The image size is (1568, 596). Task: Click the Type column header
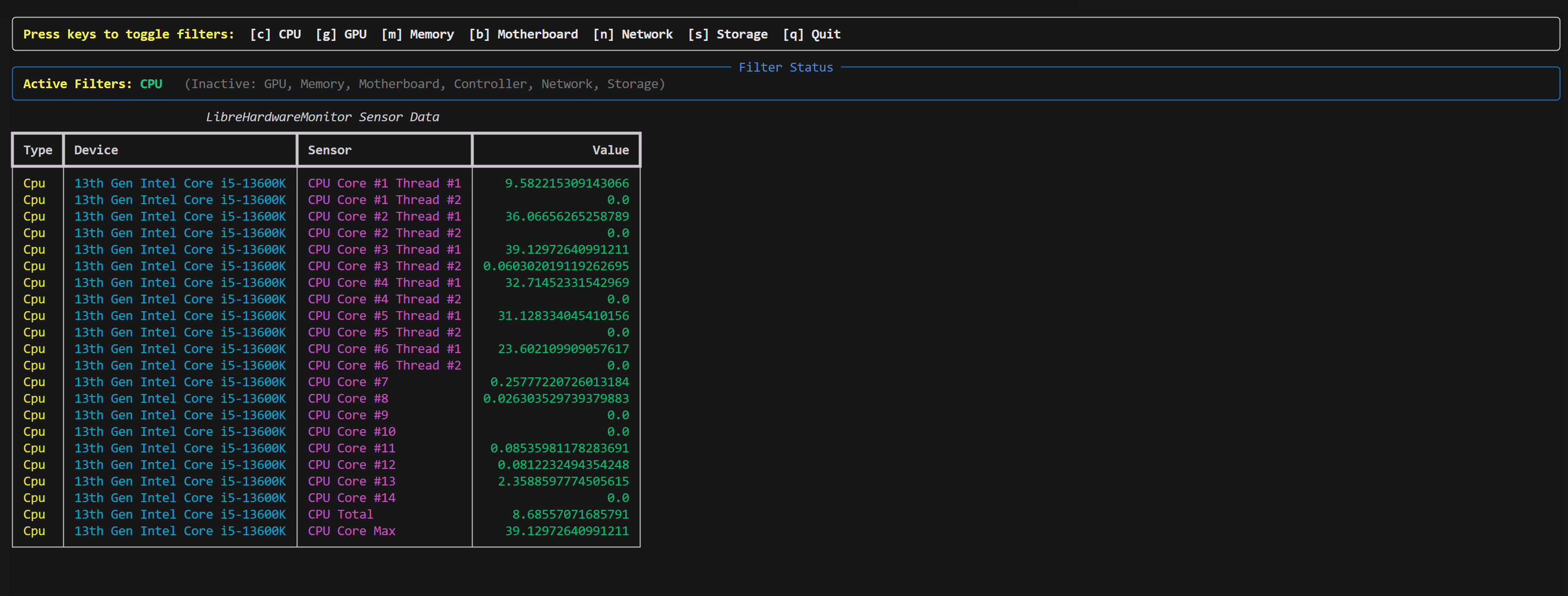pyautogui.click(x=38, y=150)
